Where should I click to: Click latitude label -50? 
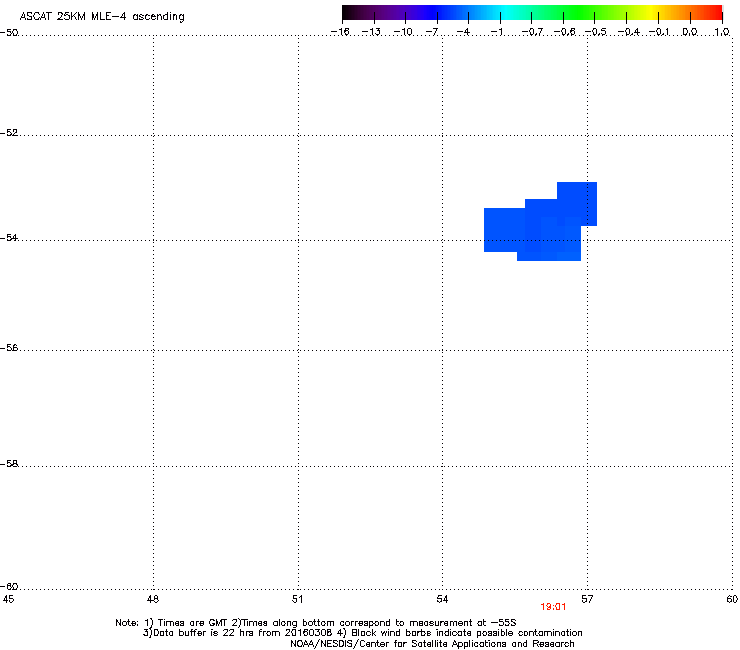pyautogui.click(x=9, y=33)
